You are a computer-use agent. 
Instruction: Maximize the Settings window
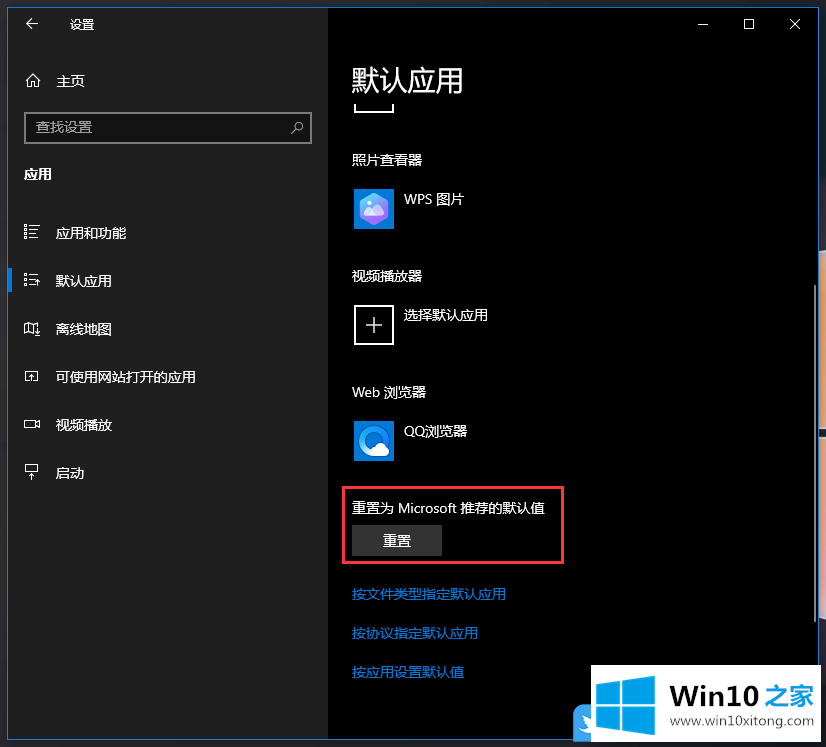[x=749, y=24]
